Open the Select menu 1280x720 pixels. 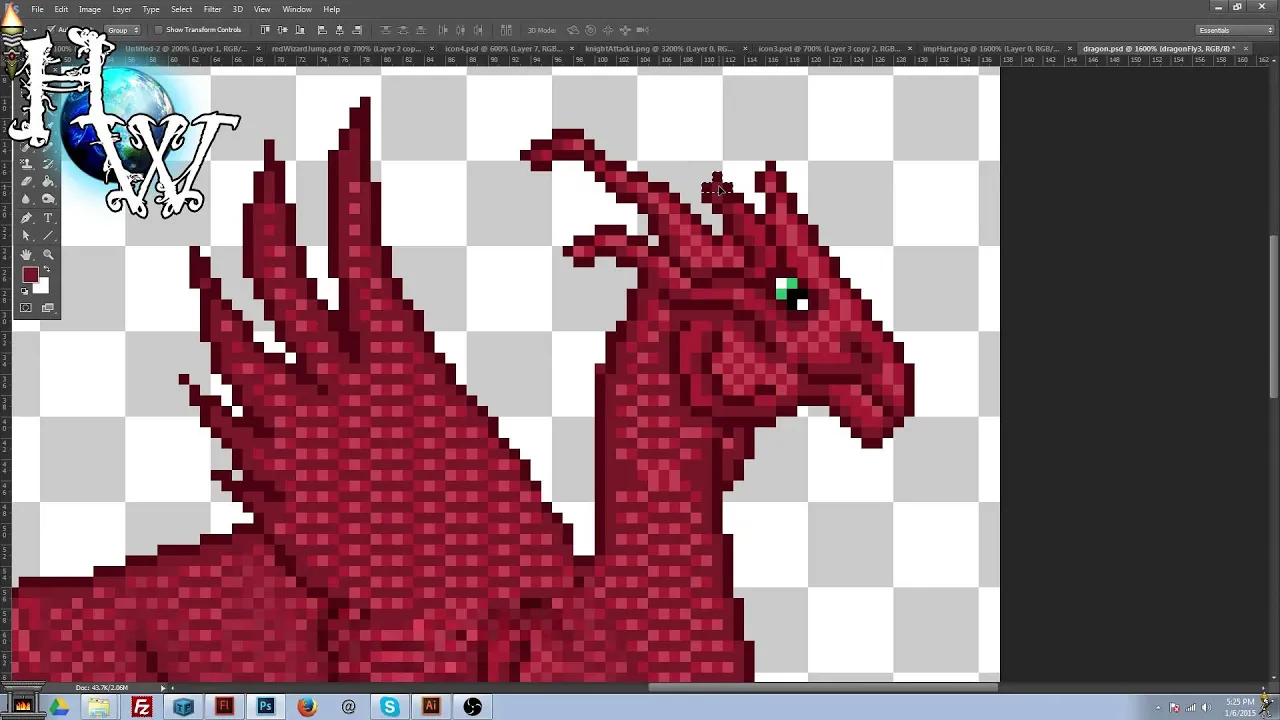[181, 9]
